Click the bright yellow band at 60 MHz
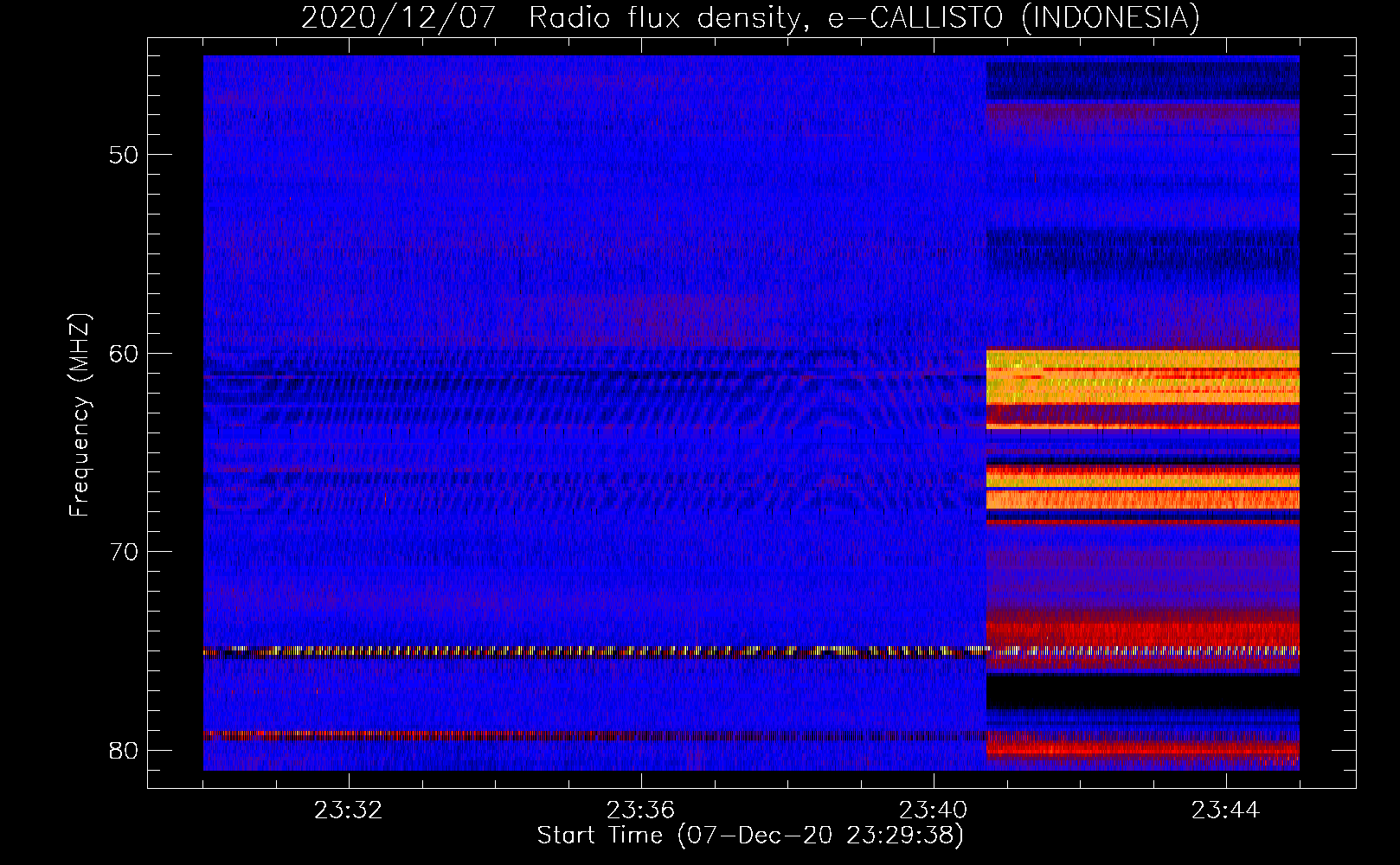Screen dimensions: 1400x865 tap(1143, 377)
